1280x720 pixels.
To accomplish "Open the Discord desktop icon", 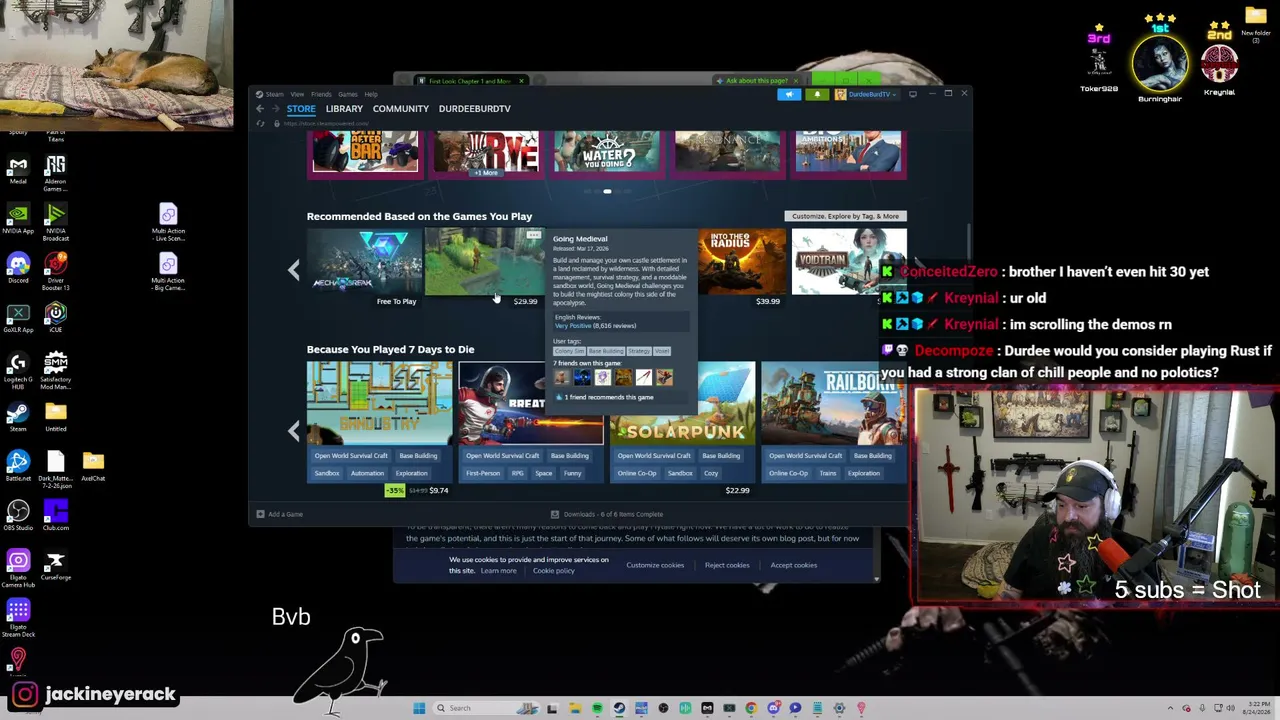I will [x=18, y=268].
